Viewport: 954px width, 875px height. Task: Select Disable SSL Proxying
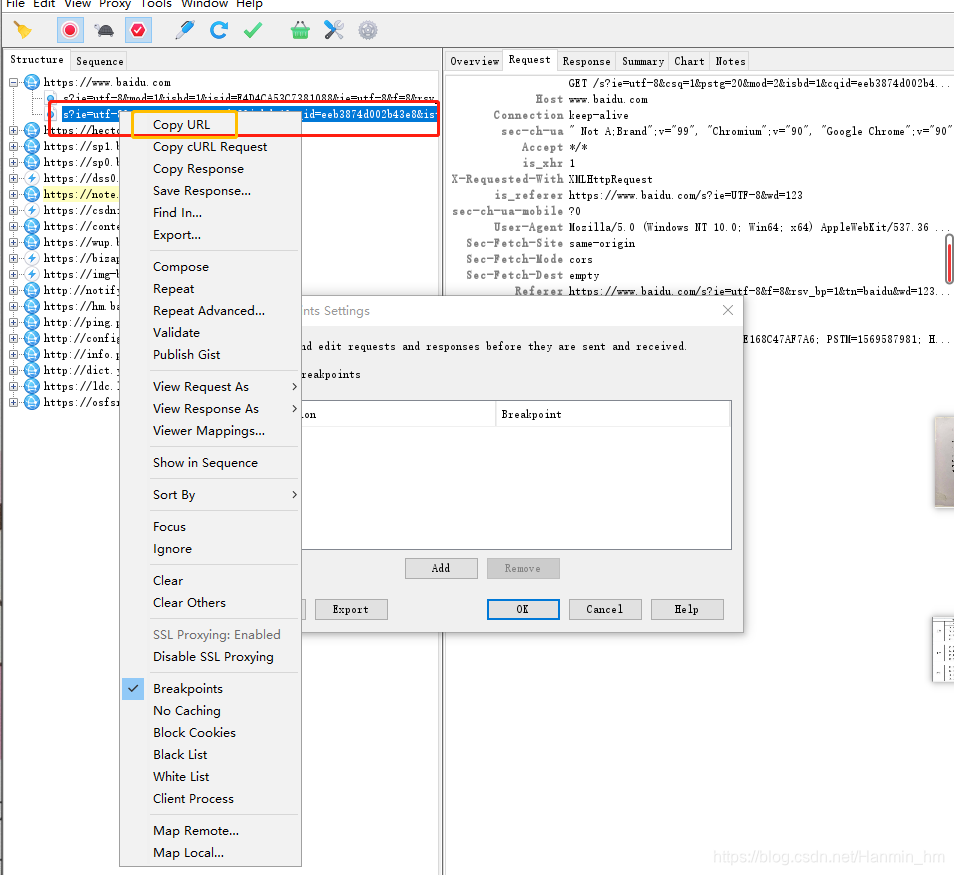click(x=213, y=657)
